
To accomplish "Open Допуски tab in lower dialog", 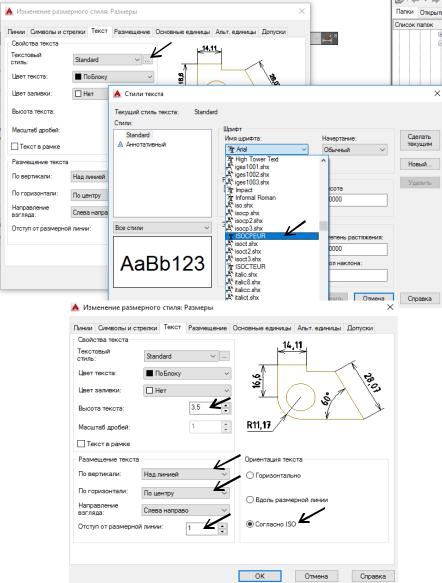I will coord(360,328).
